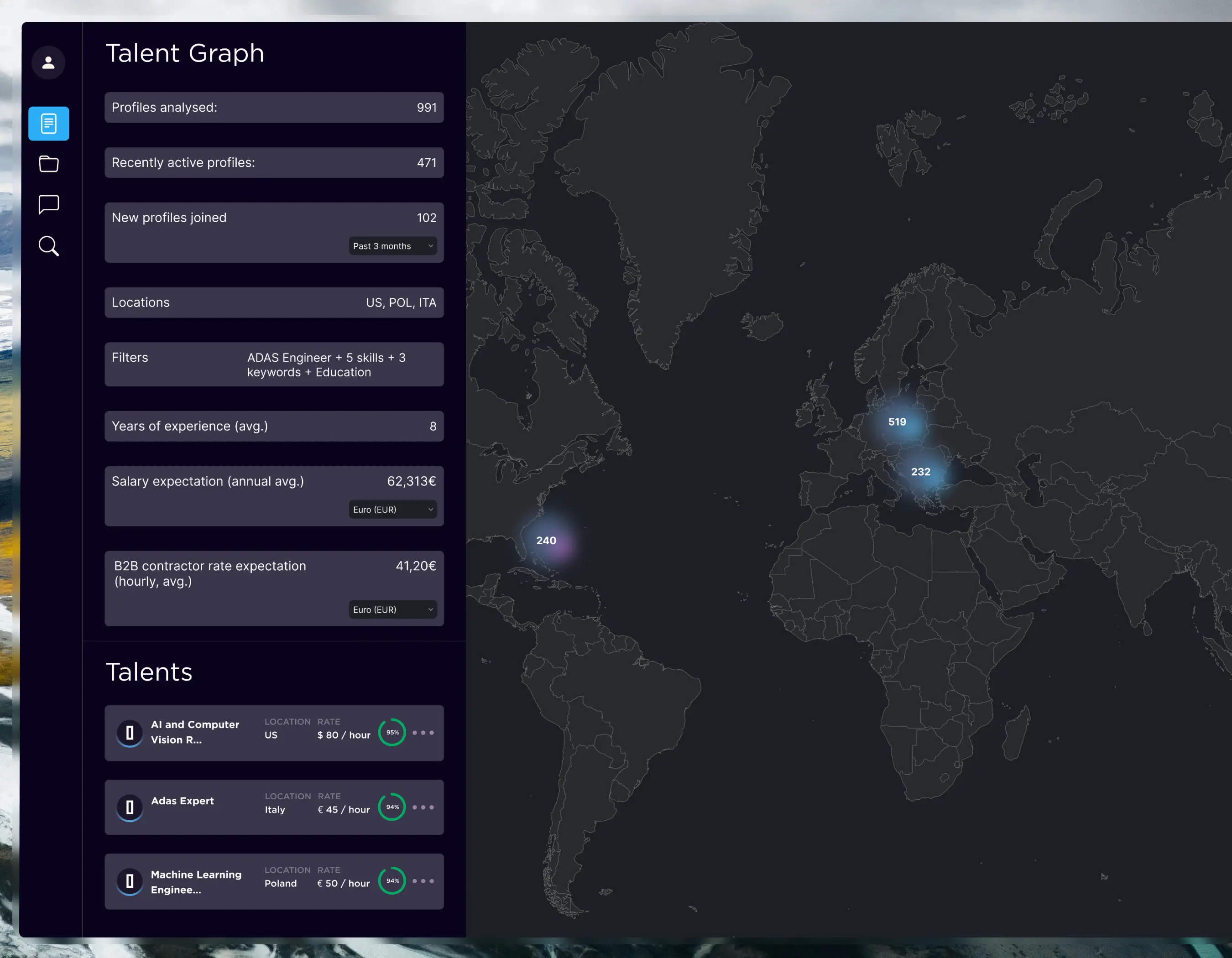Open B2B contractor rate Euro (EUR) dropdown
Screen dimensions: 1232x958
392,609
